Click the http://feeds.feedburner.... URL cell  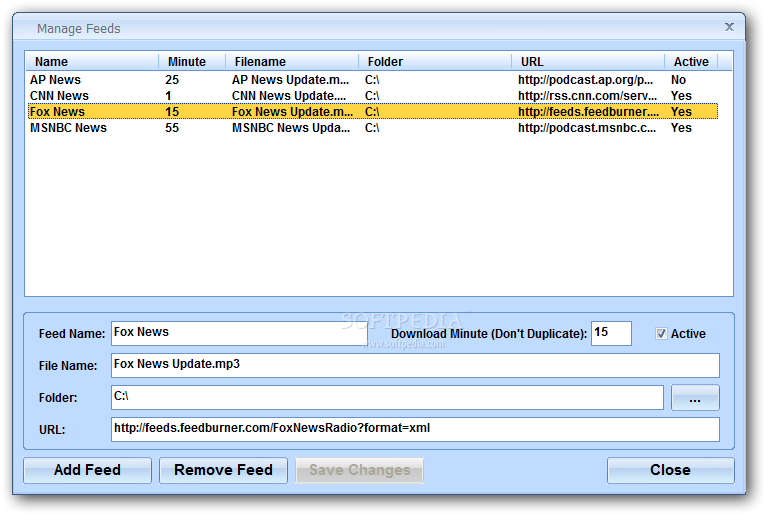coord(588,111)
